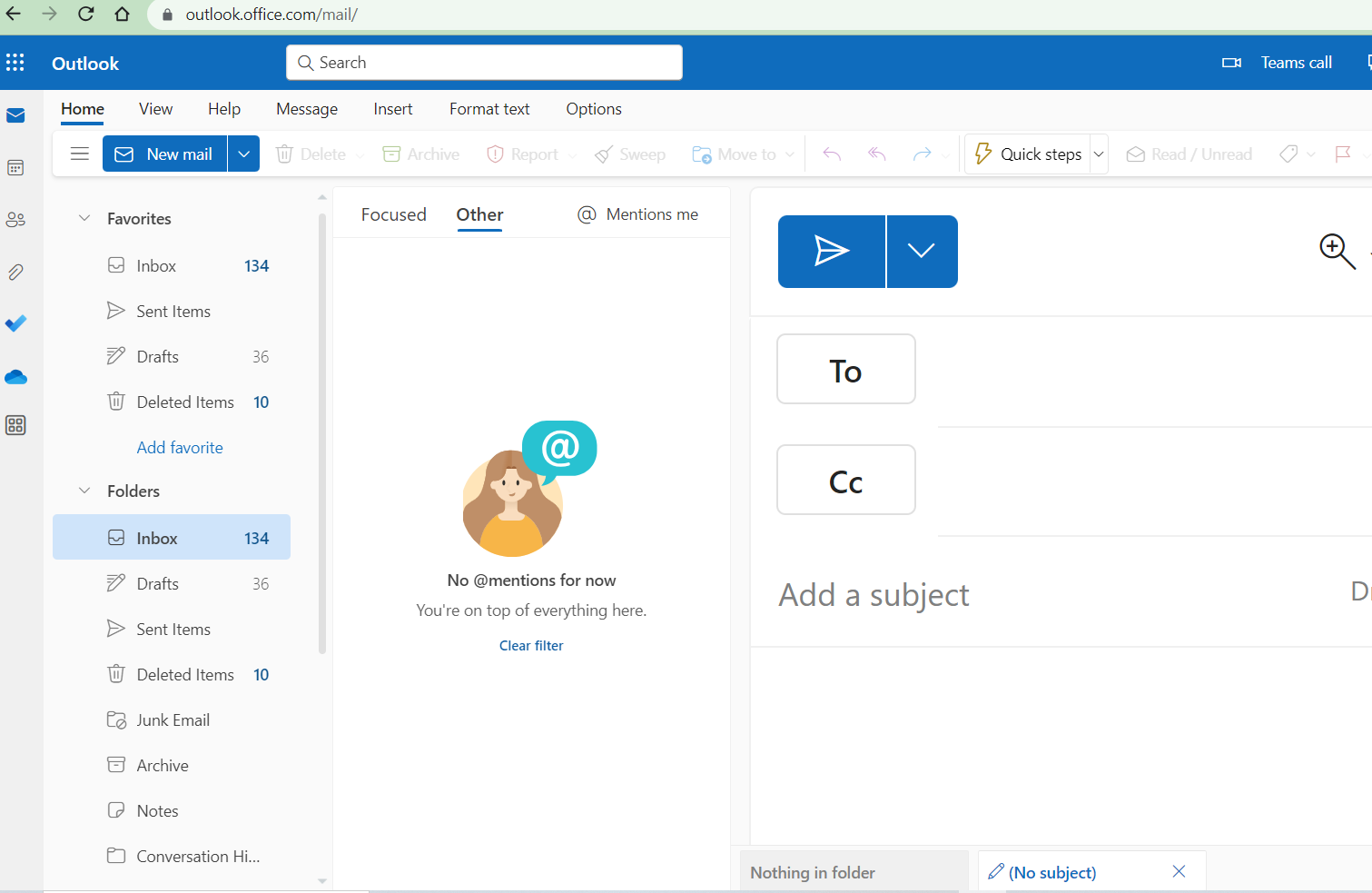Screen dimensions: 1372x893
Task: Click the zoom magnifier icon
Action: click(x=1336, y=251)
